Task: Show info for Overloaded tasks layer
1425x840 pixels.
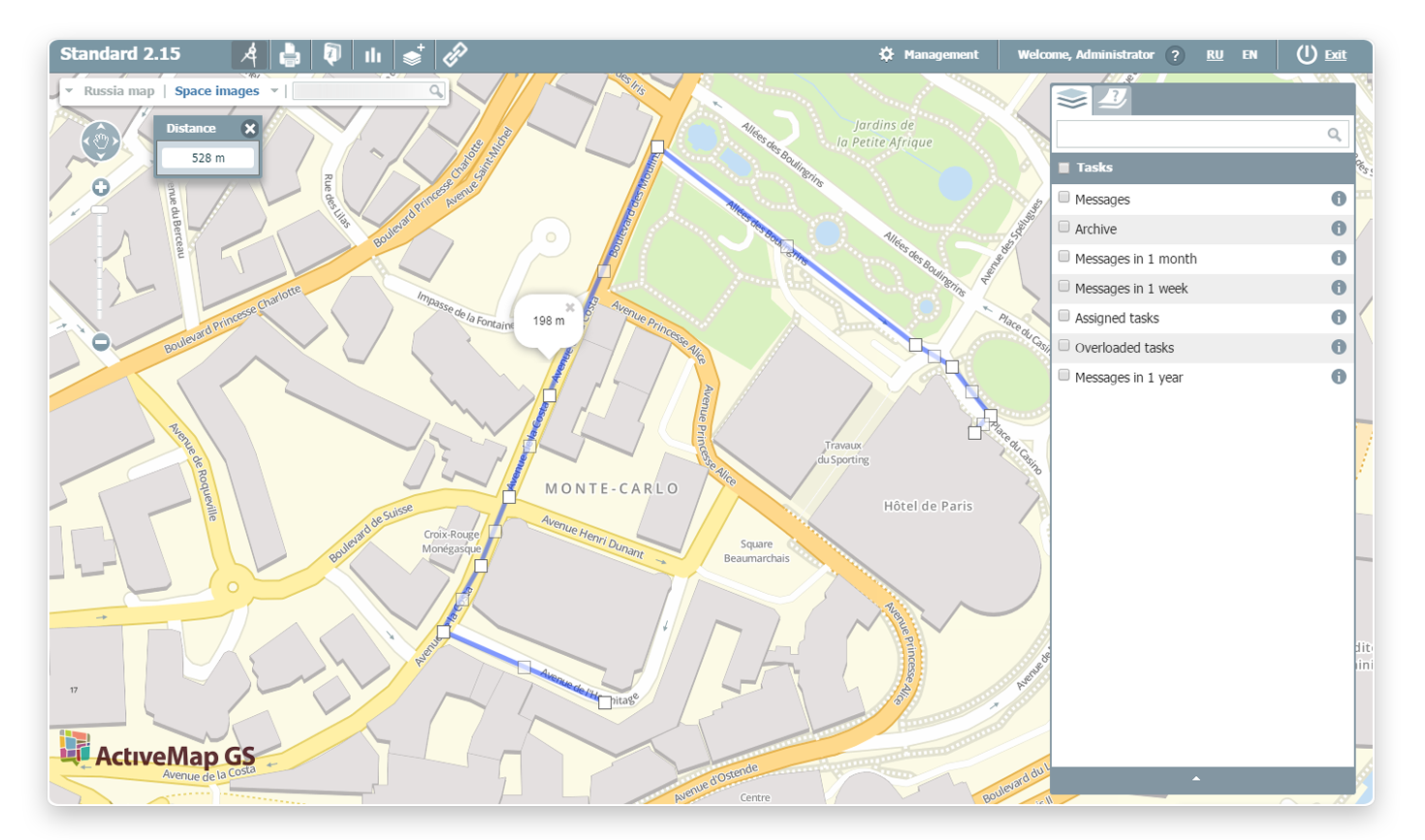Action: (1338, 347)
